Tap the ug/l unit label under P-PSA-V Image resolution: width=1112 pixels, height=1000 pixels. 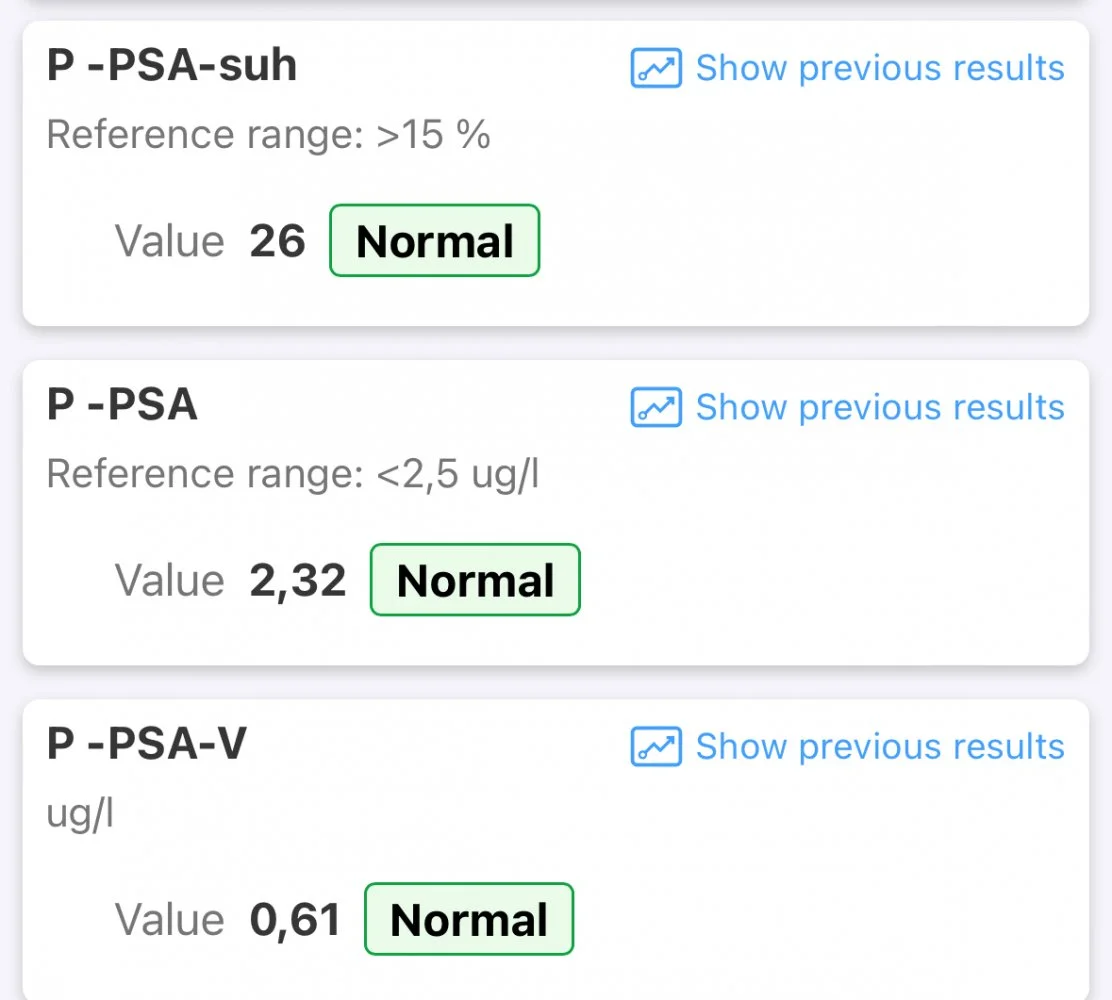click(80, 813)
